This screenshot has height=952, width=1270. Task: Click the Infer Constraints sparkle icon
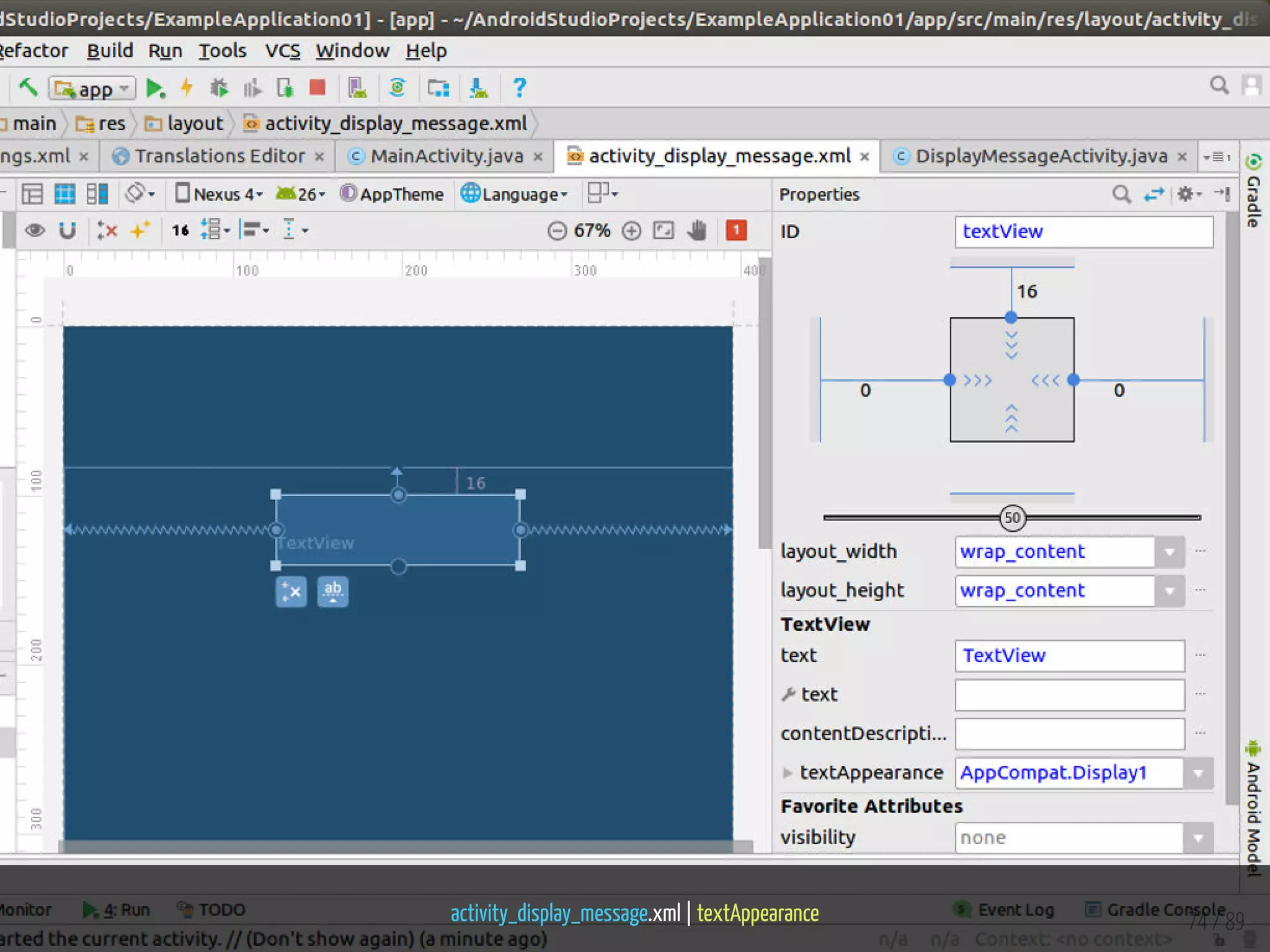click(140, 231)
